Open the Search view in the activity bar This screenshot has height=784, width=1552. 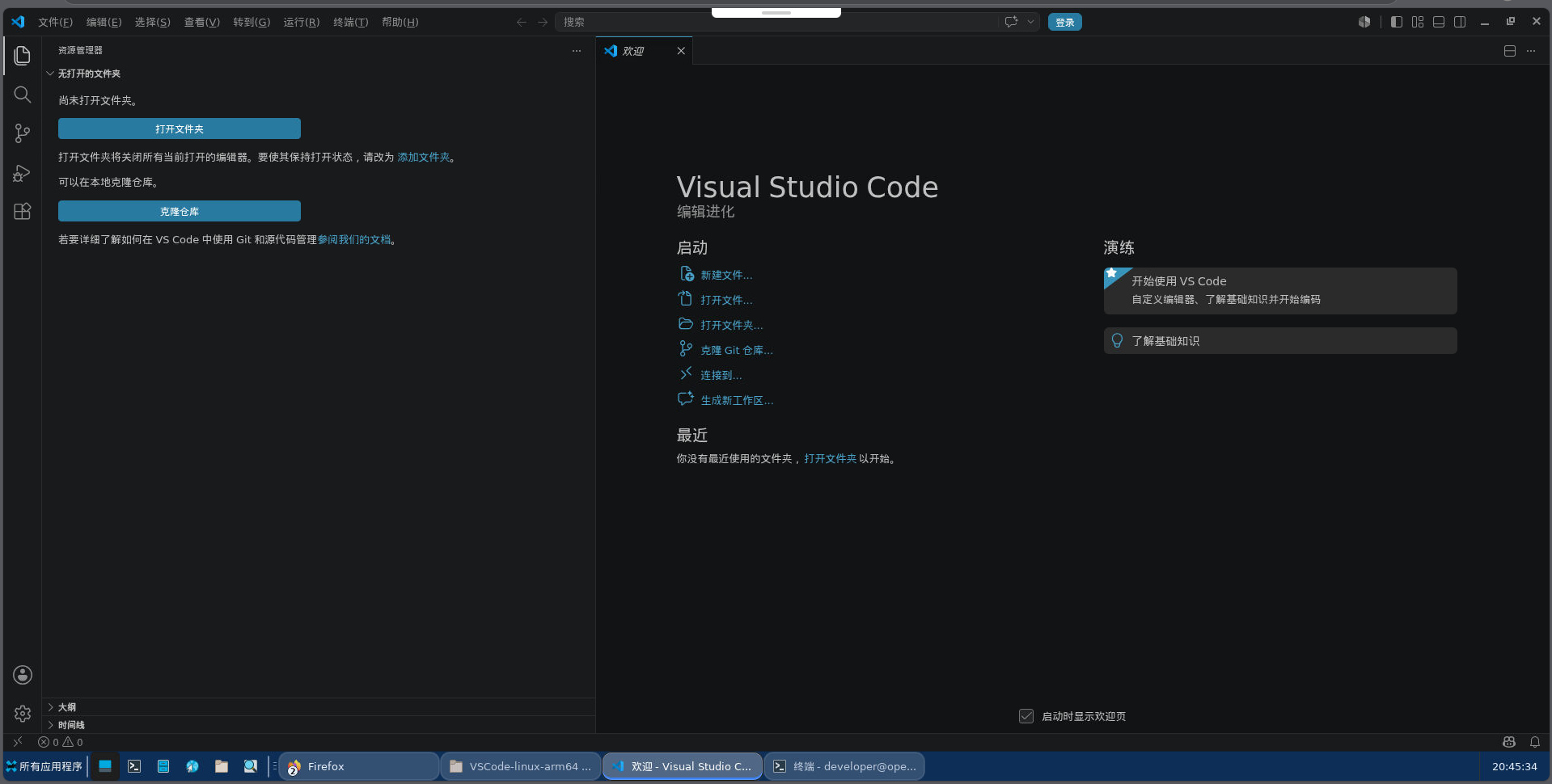pos(22,95)
